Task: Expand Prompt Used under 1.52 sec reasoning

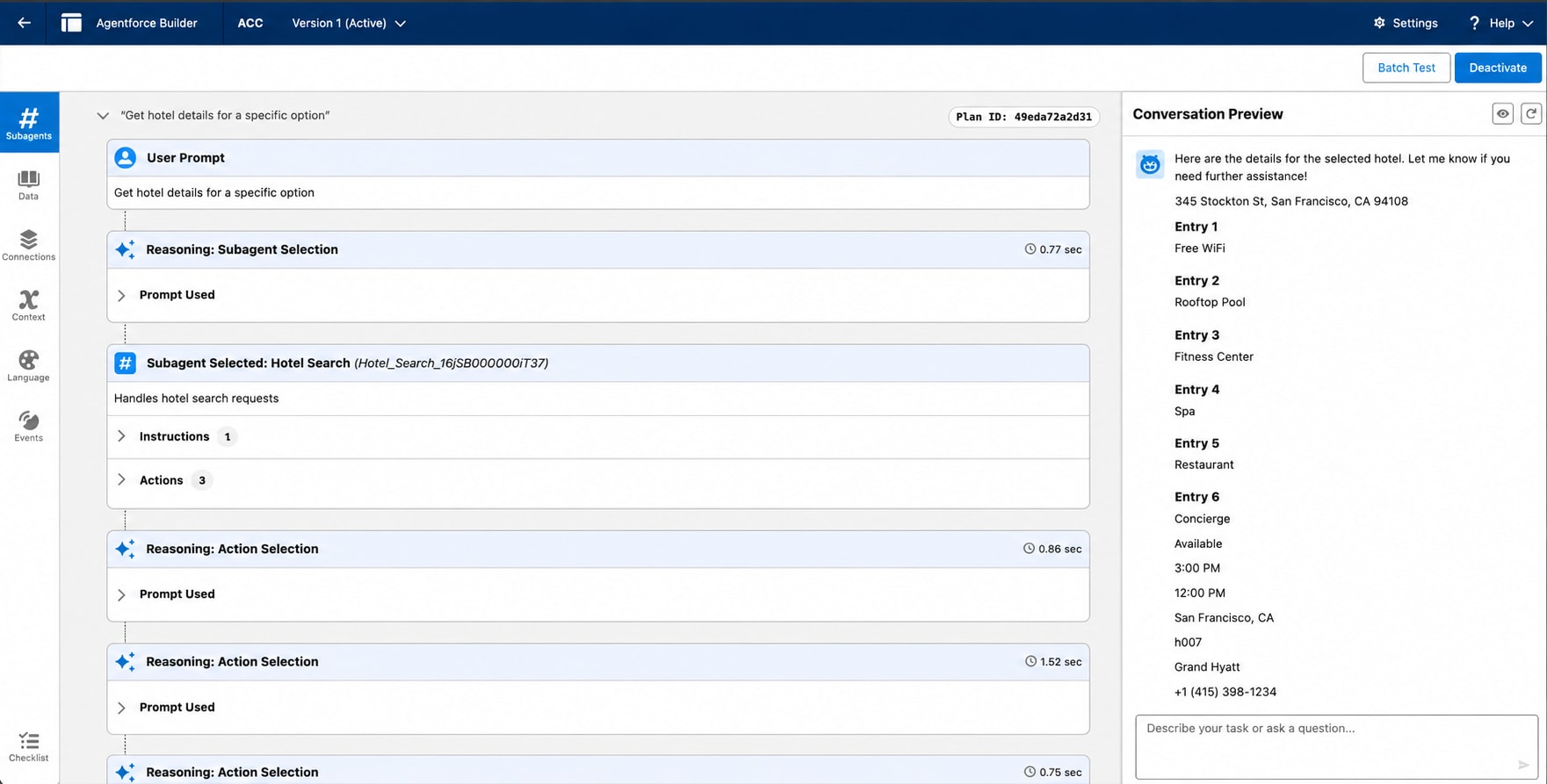Action: coord(121,708)
